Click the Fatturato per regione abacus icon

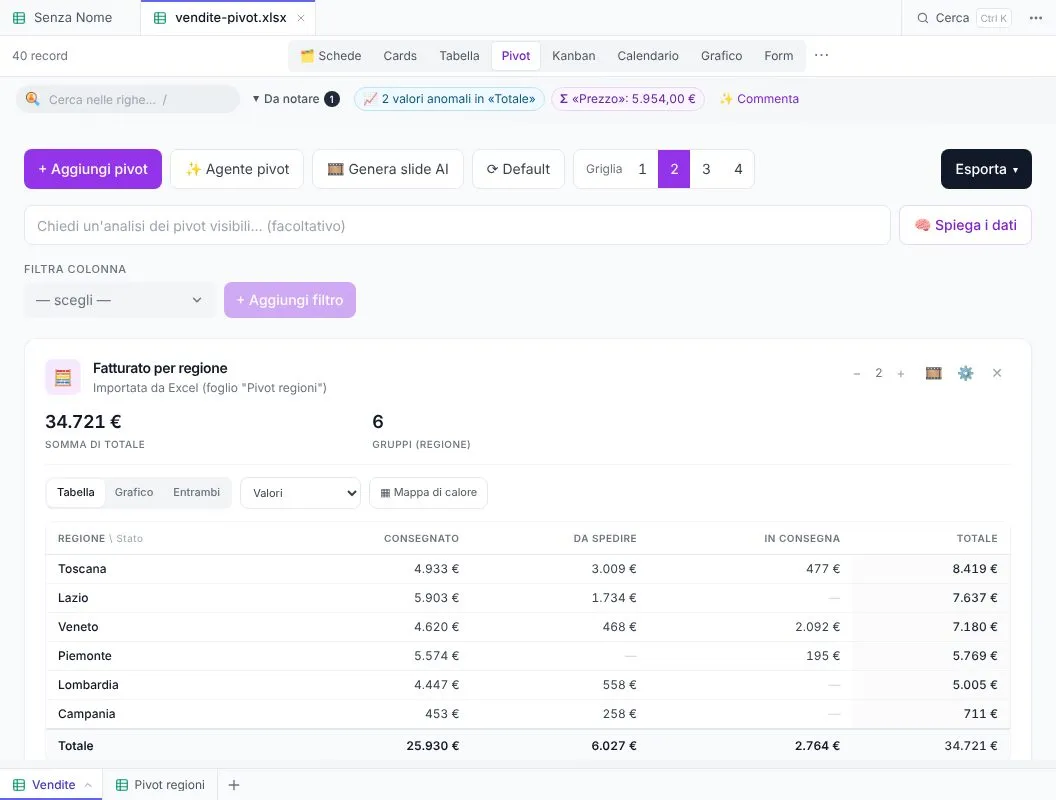click(63, 377)
